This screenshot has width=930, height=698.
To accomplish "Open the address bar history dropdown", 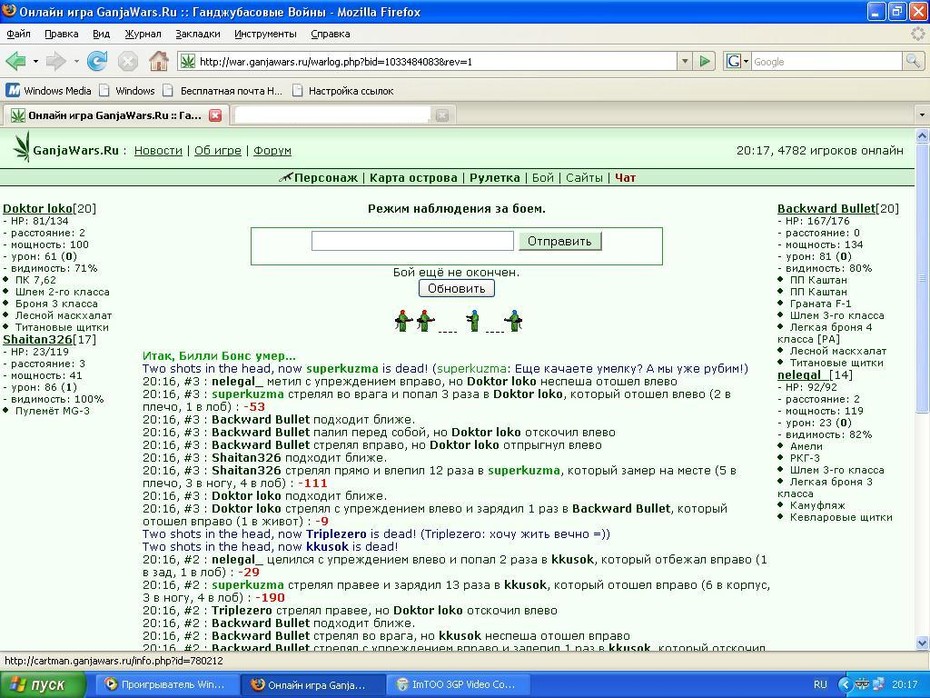I will click(685, 61).
